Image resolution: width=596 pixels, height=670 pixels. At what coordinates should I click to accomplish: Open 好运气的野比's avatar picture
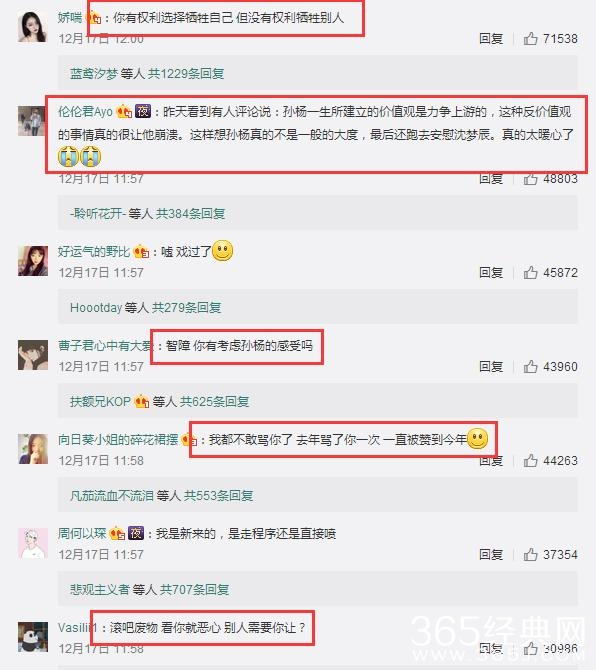pos(32,261)
